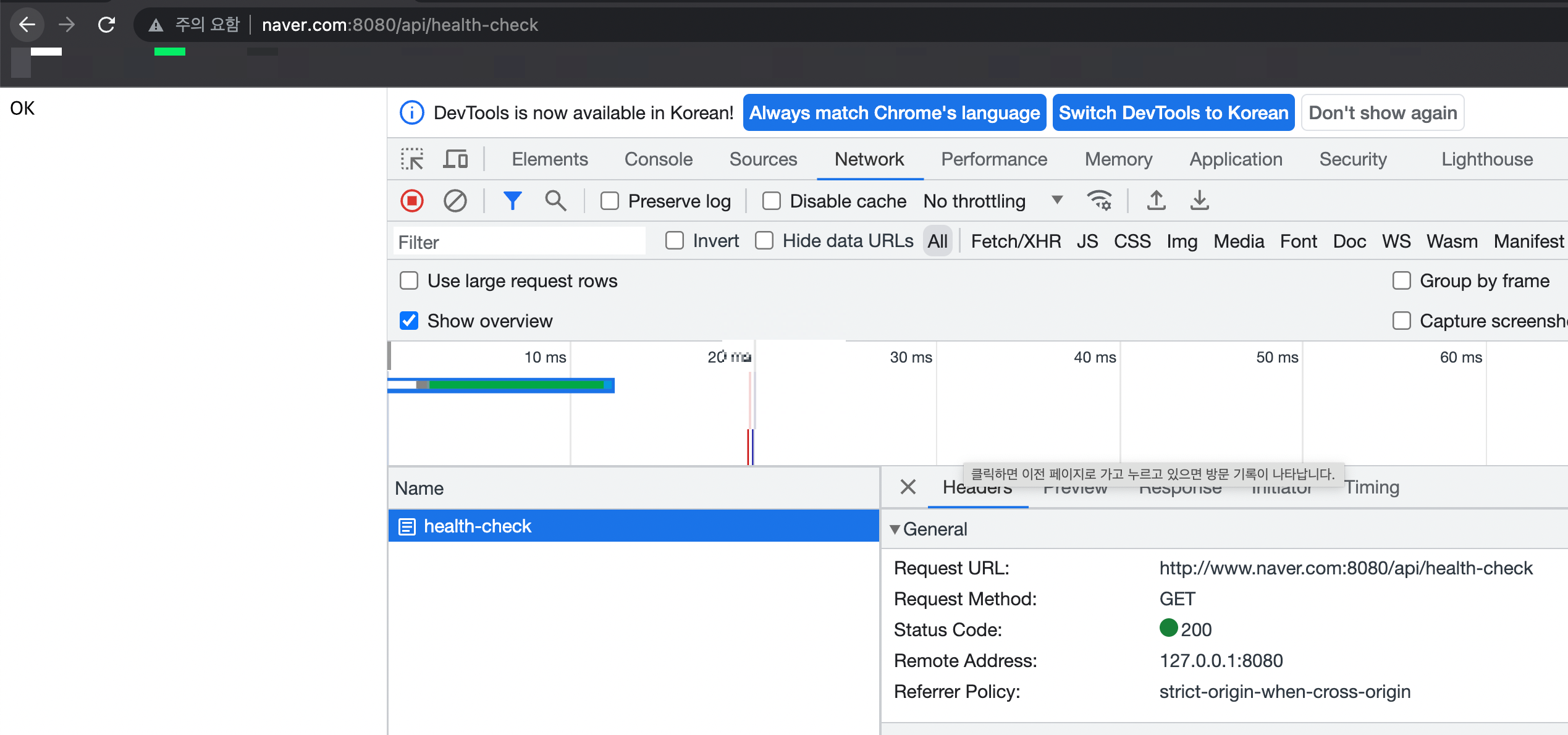The image size is (1568, 735).
Task: Click Don't show again button
Action: [1383, 113]
